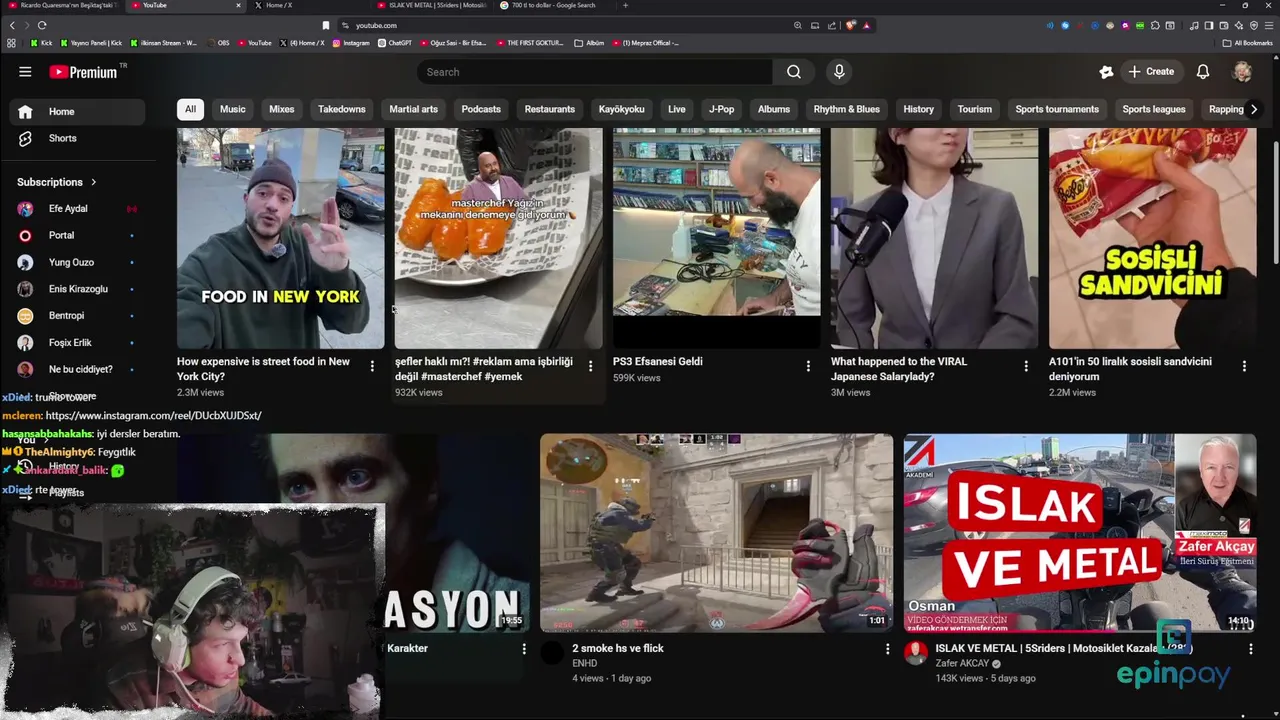The width and height of the screenshot is (1280, 720).
Task: Open Enis Kirazoglu channel in subscriptions
Action: [x=77, y=289]
